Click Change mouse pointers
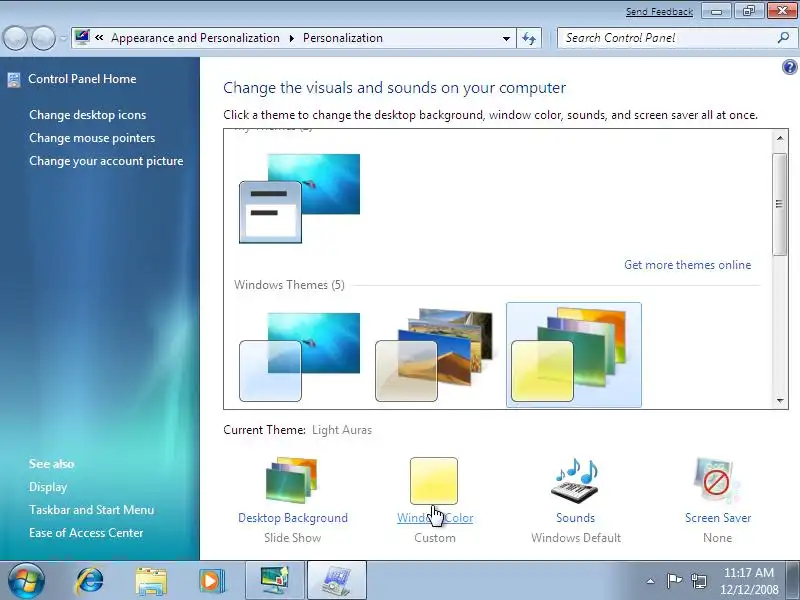800x600 pixels. pyautogui.click(x=92, y=138)
